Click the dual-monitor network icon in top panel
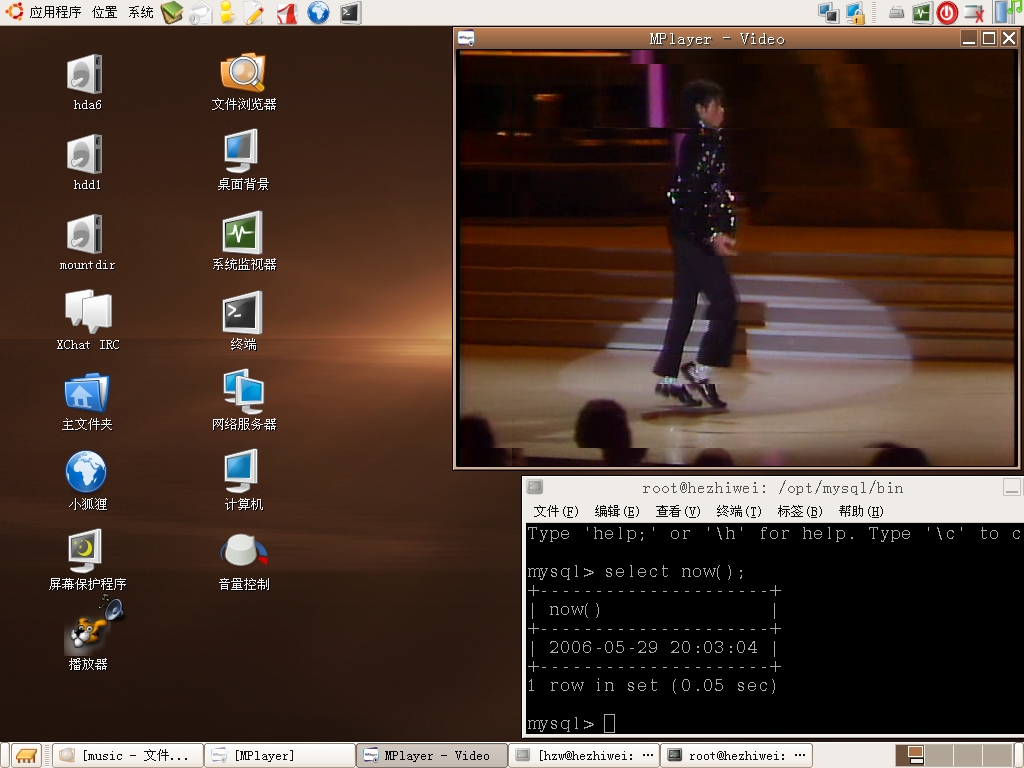Image resolution: width=1024 pixels, height=768 pixels. [829, 13]
